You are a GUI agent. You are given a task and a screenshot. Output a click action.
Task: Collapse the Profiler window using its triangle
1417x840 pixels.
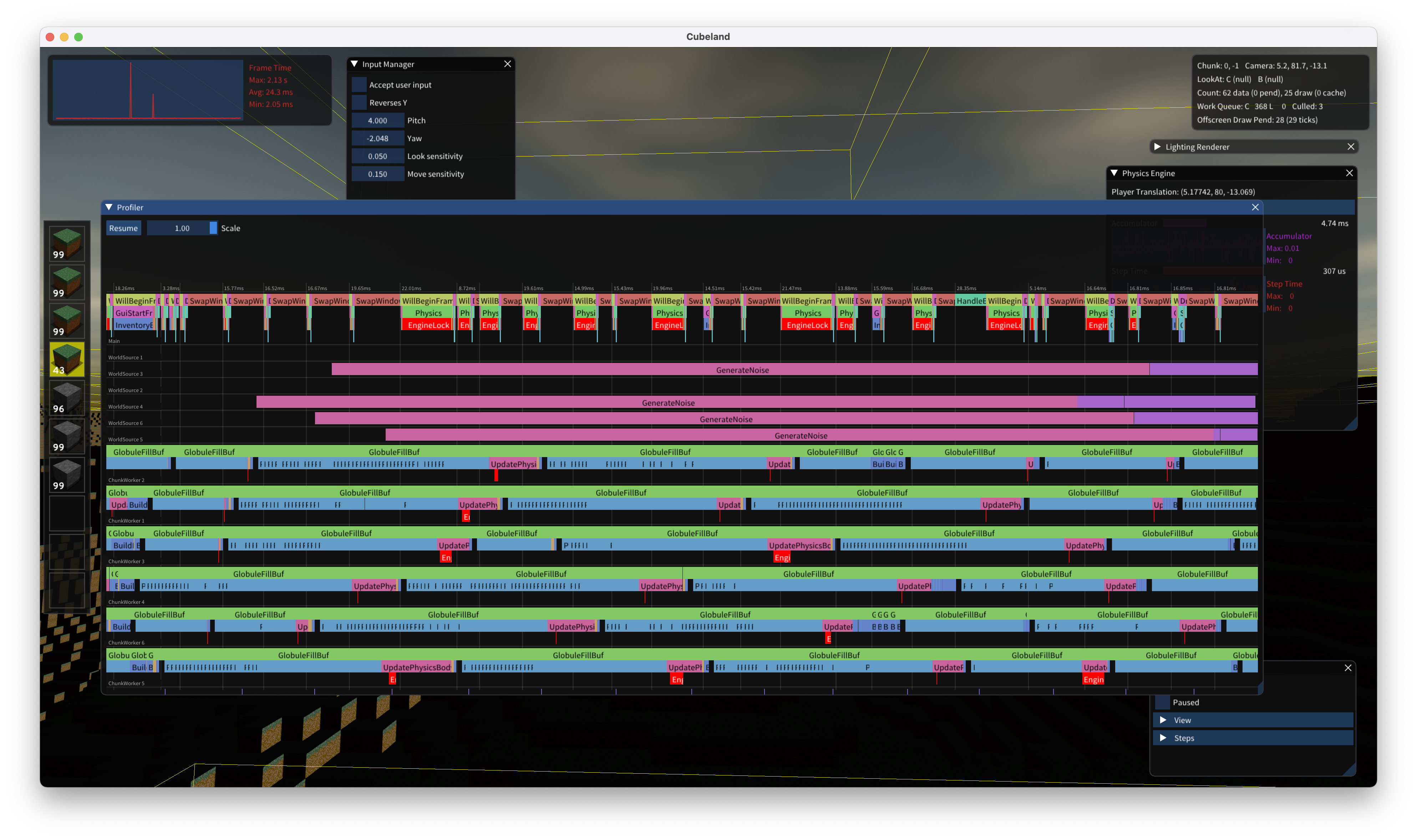coord(109,207)
